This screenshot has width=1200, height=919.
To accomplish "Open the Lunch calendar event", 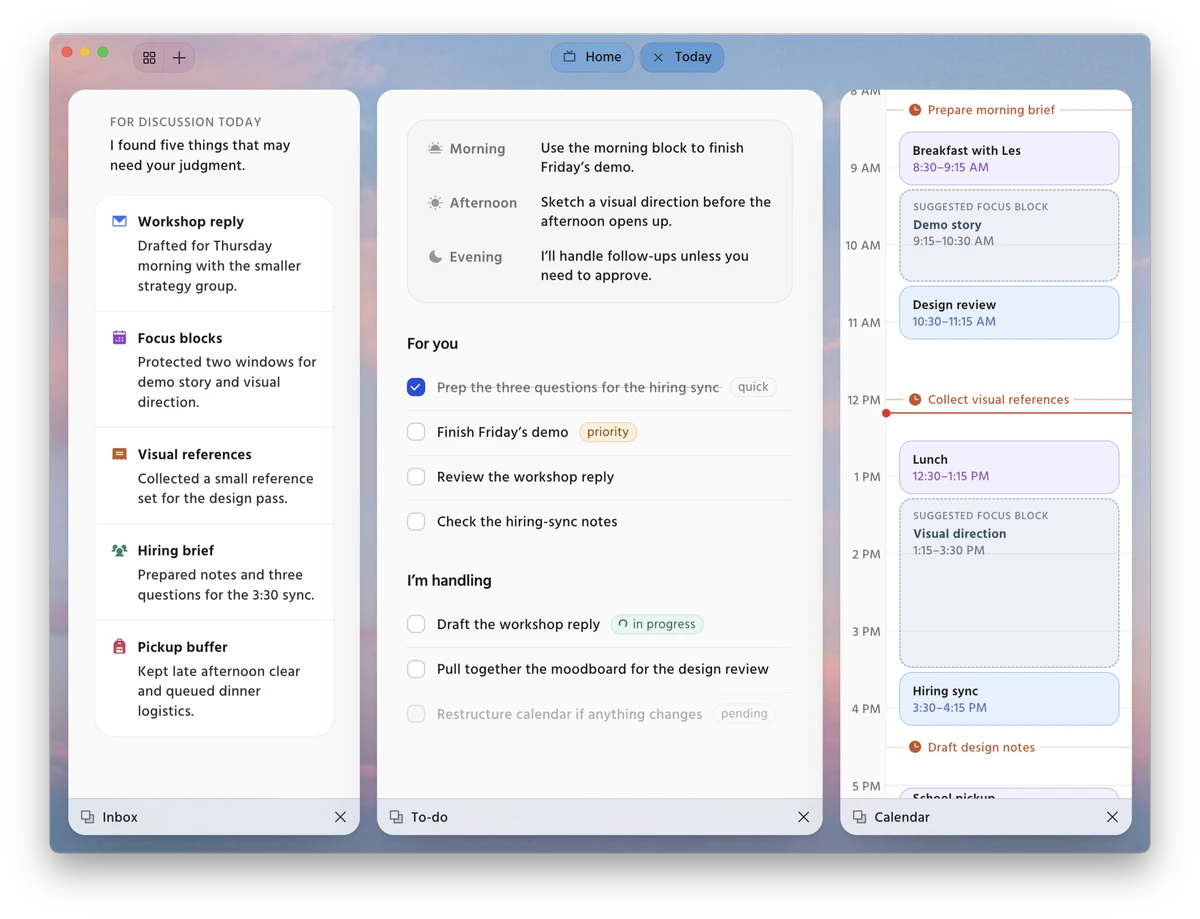I will point(1009,467).
